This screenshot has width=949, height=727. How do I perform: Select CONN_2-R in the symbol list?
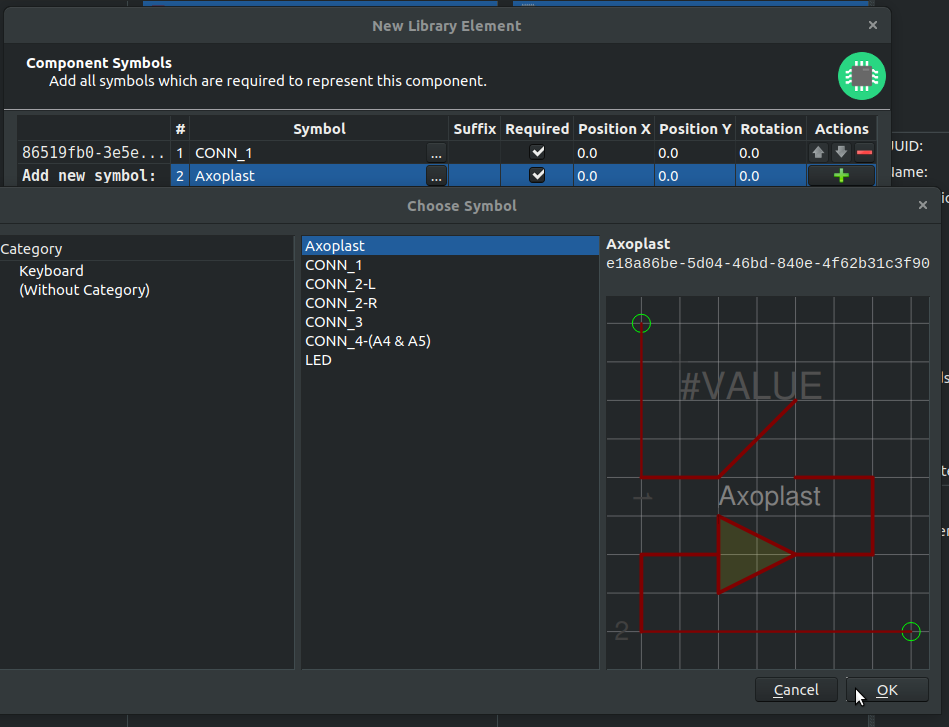(x=450, y=303)
